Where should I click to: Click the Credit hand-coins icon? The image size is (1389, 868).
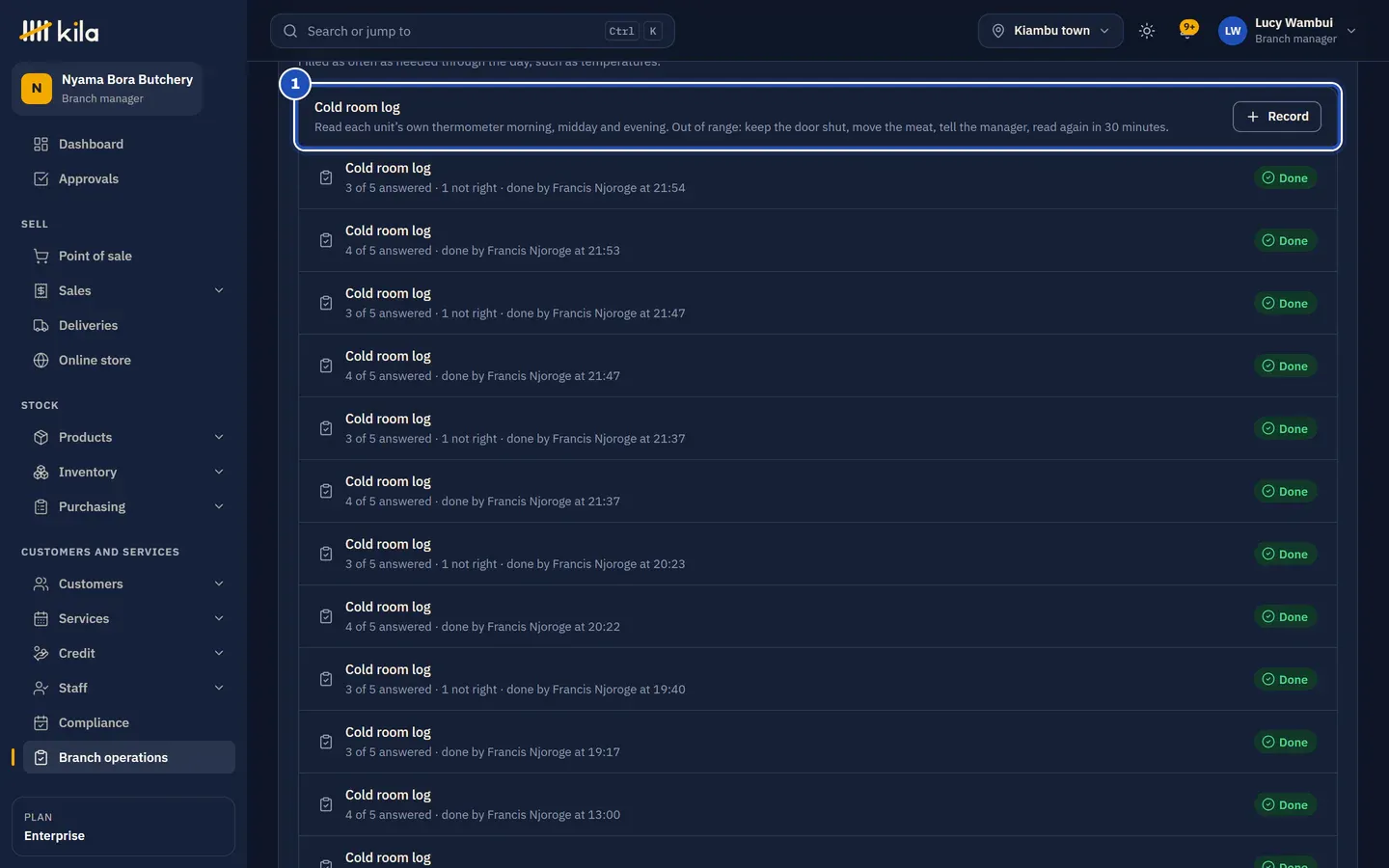[x=41, y=653]
